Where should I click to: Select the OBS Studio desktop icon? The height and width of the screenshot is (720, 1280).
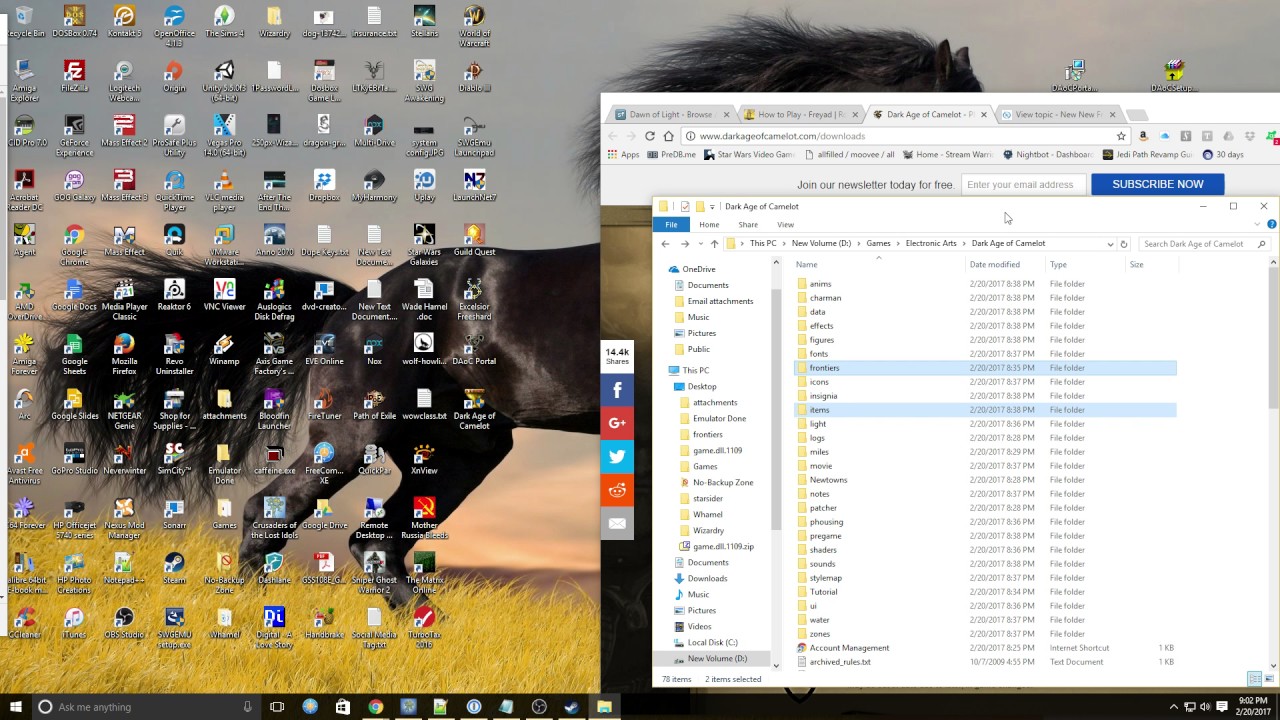click(x=124, y=622)
